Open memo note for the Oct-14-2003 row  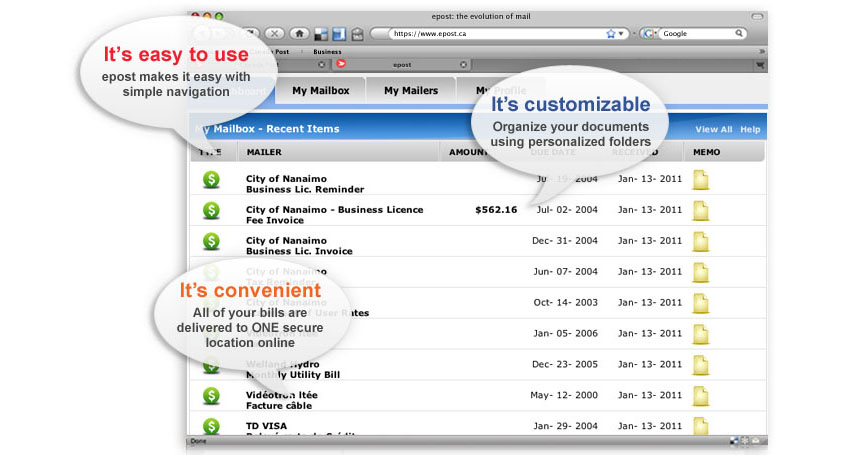(x=700, y=304)
